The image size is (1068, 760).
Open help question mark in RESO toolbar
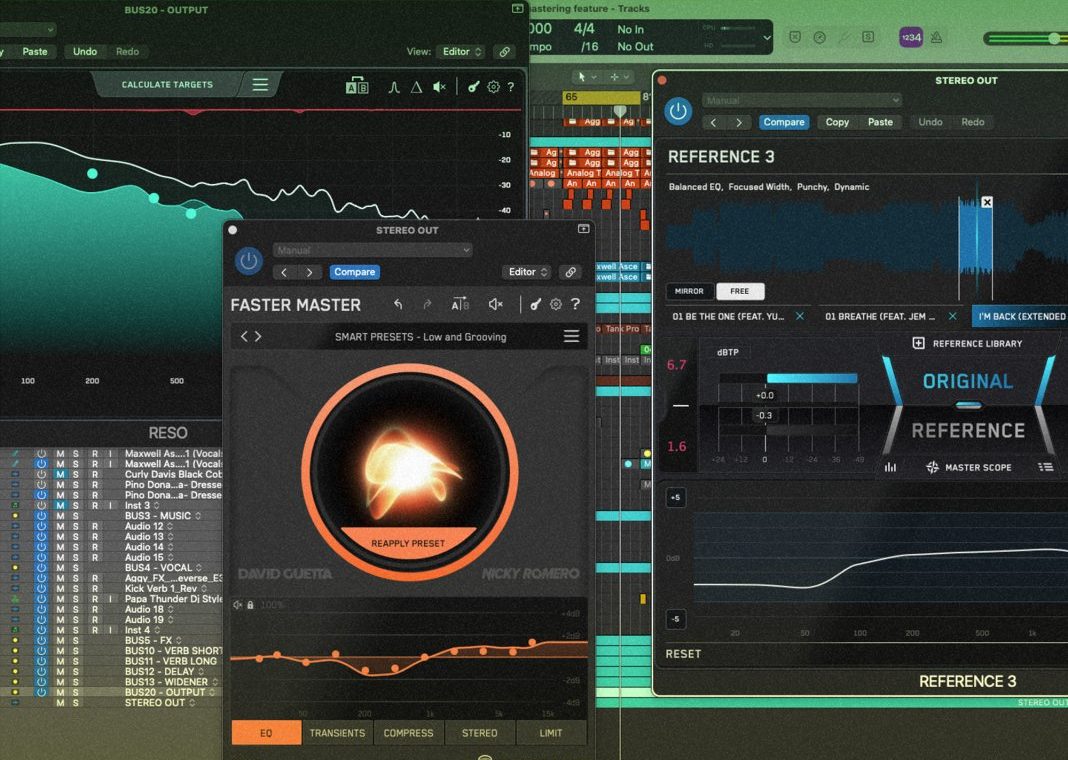click(511, 86)
